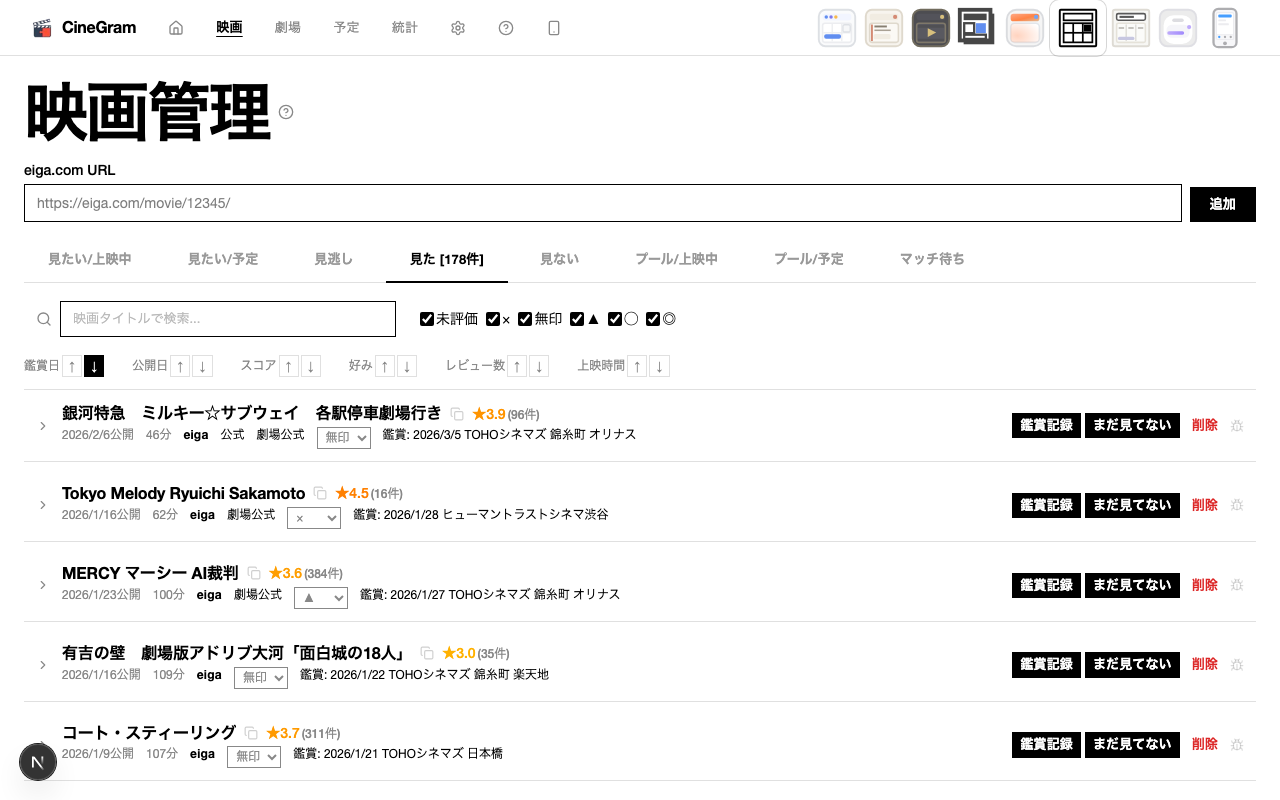The width and height of the screenshot is (1280, 800).
Task: Expand the 銀河特急 movie row chevron
Action: pyautogui.click(x=43, y=426)
